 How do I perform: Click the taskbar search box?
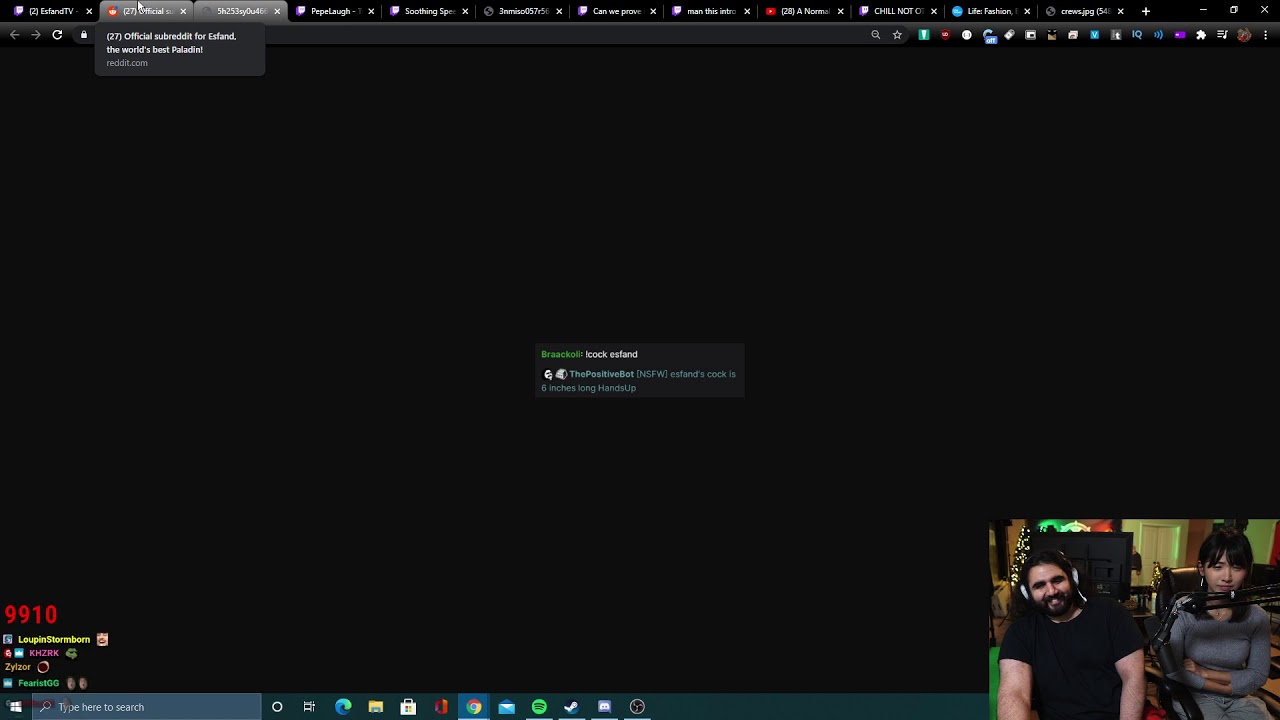click(x=146, y=707)
